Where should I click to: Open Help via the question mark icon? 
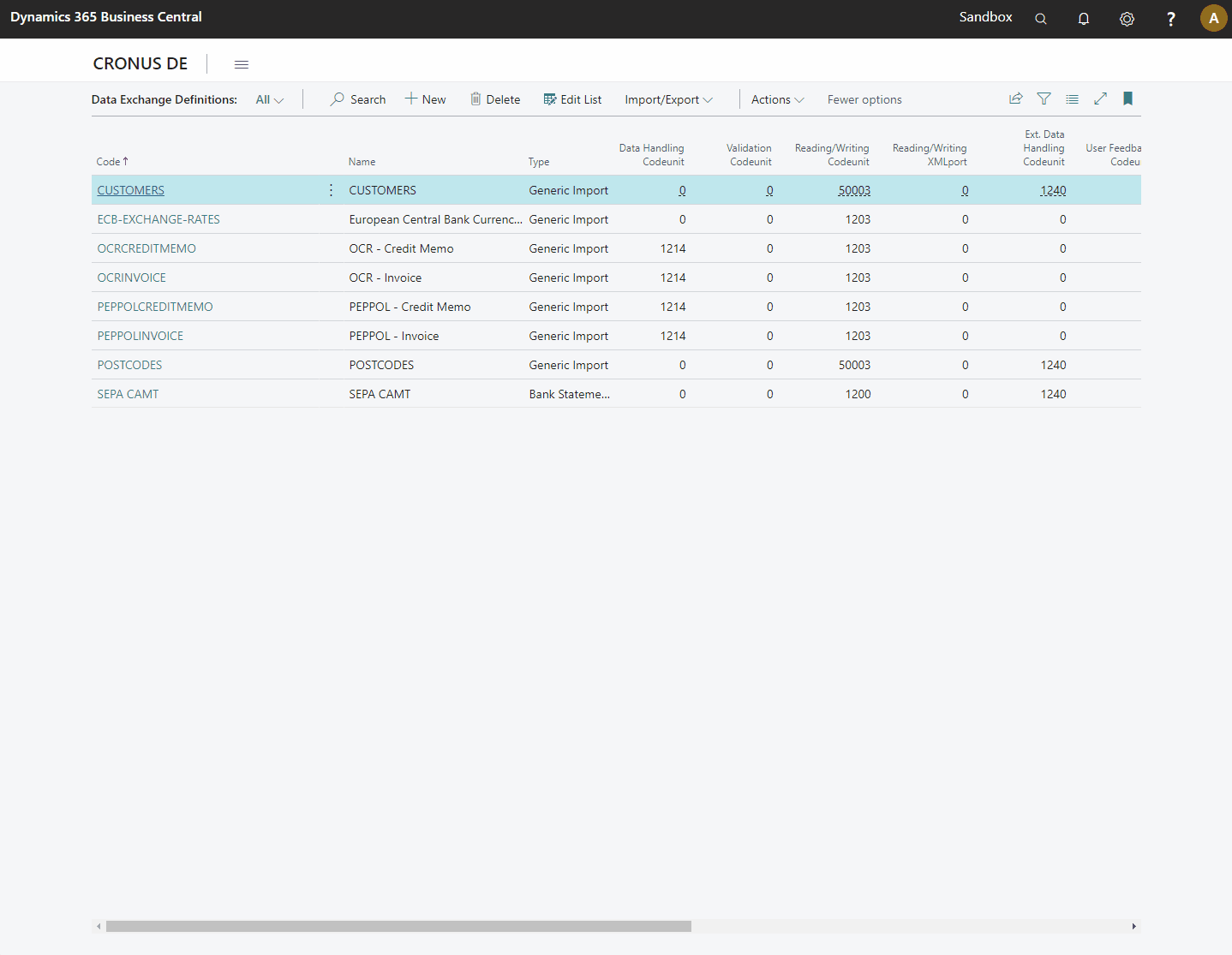click(1170, 18)
